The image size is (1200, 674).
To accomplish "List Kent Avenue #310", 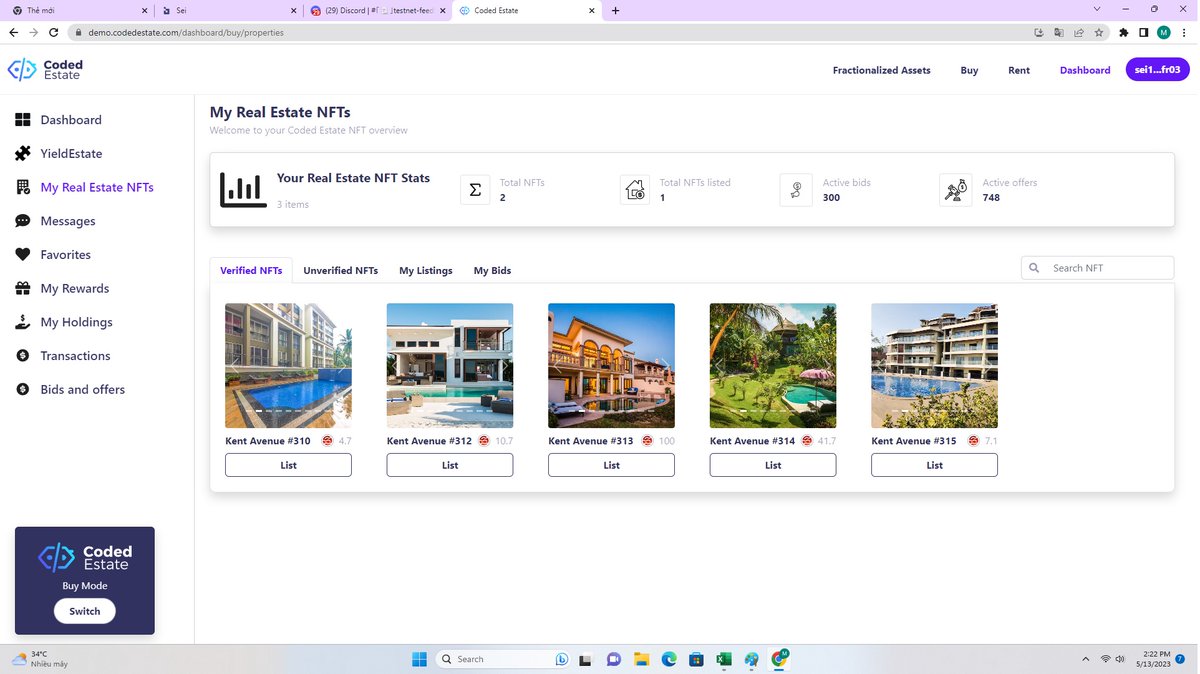I will 288,465.
